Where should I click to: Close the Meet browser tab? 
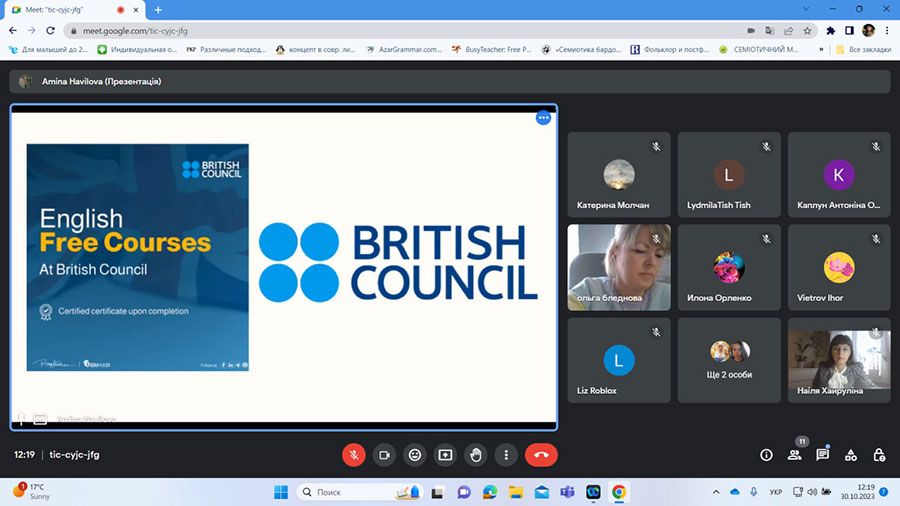click(136, 10)
